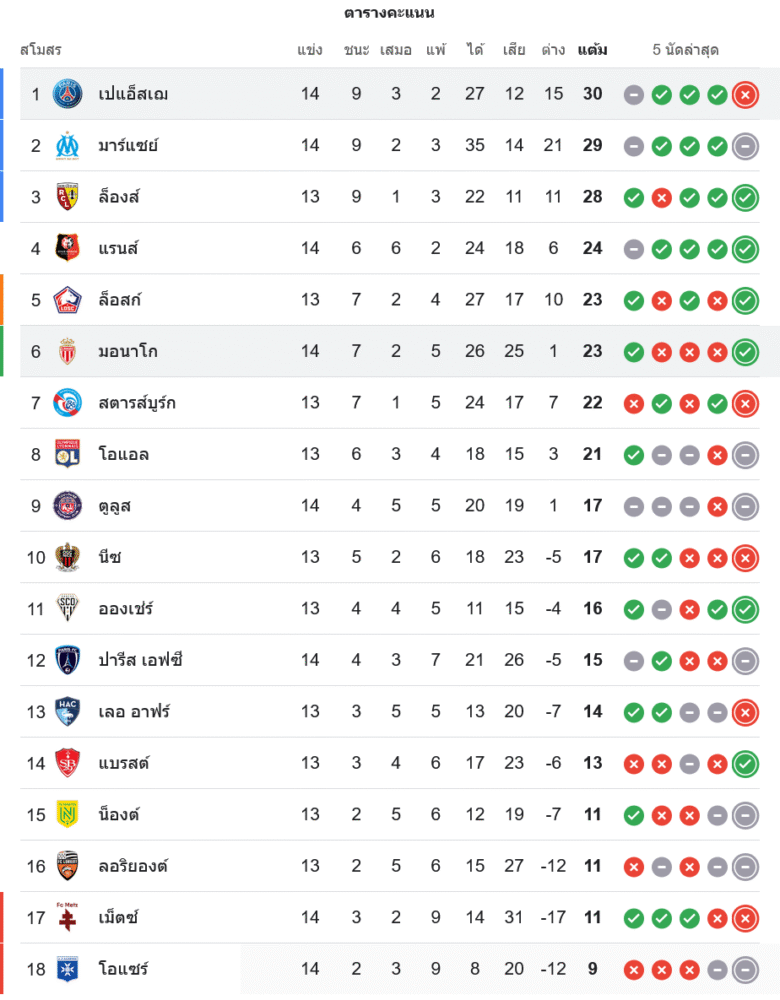The height and width of the screenshot is (1000, 780).
Task: Click the Marseille club crest
Action: tap(68, 146)
